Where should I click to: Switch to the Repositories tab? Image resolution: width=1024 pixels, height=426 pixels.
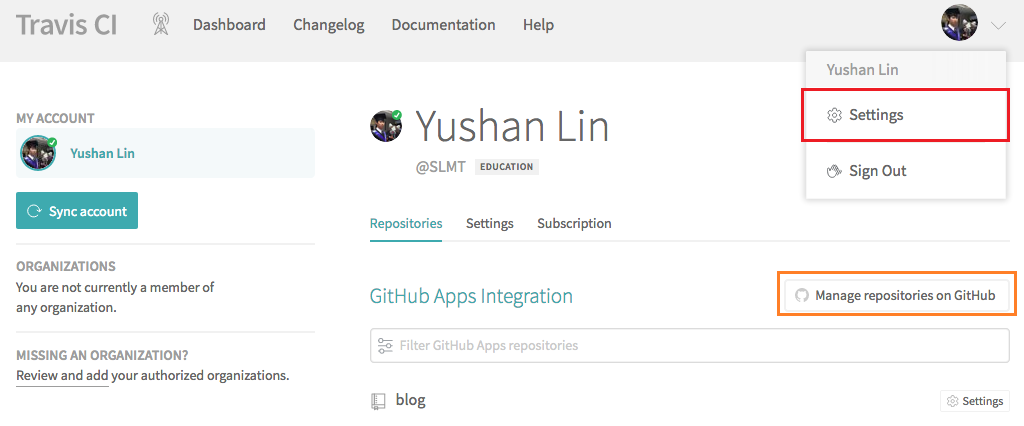tap(406, 223)
